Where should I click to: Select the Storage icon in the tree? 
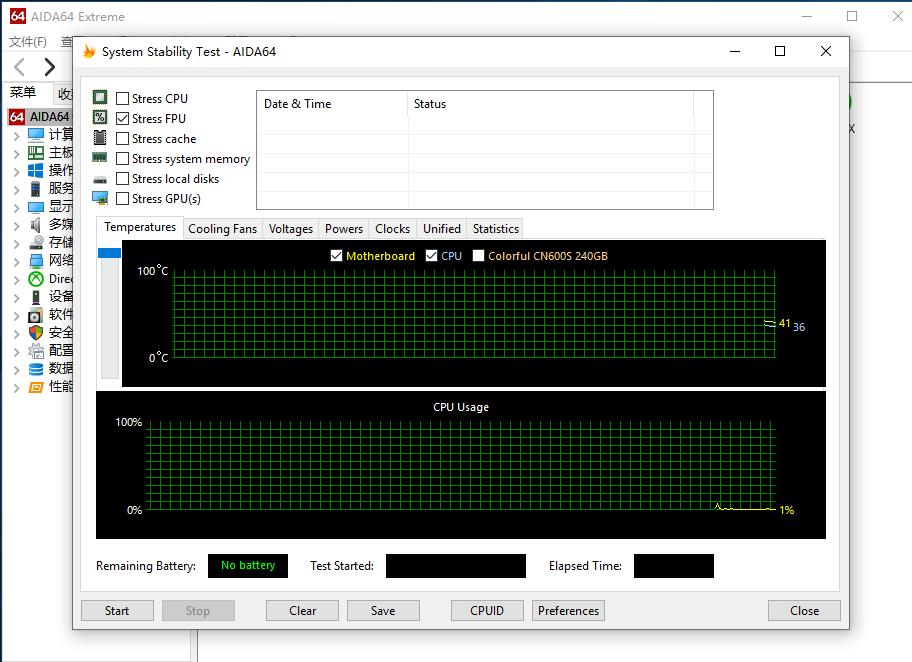pos(36,243)
